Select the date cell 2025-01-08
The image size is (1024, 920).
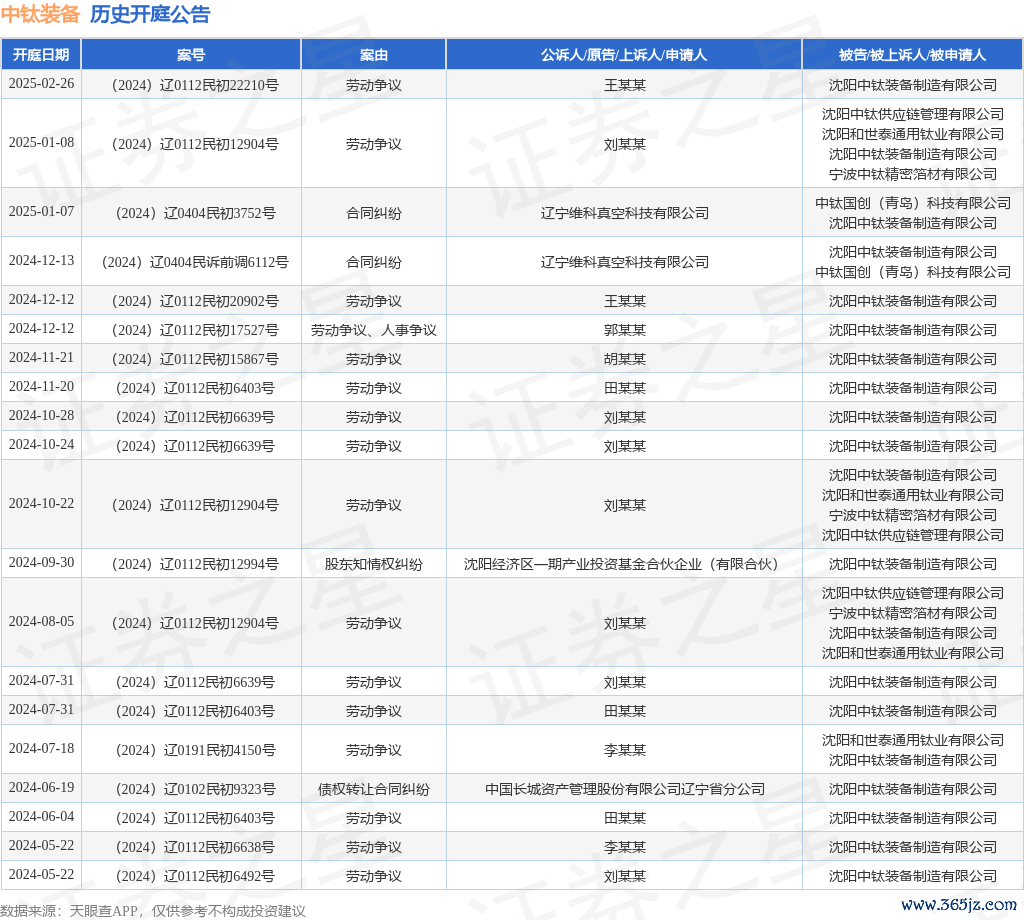click(41, 142)
